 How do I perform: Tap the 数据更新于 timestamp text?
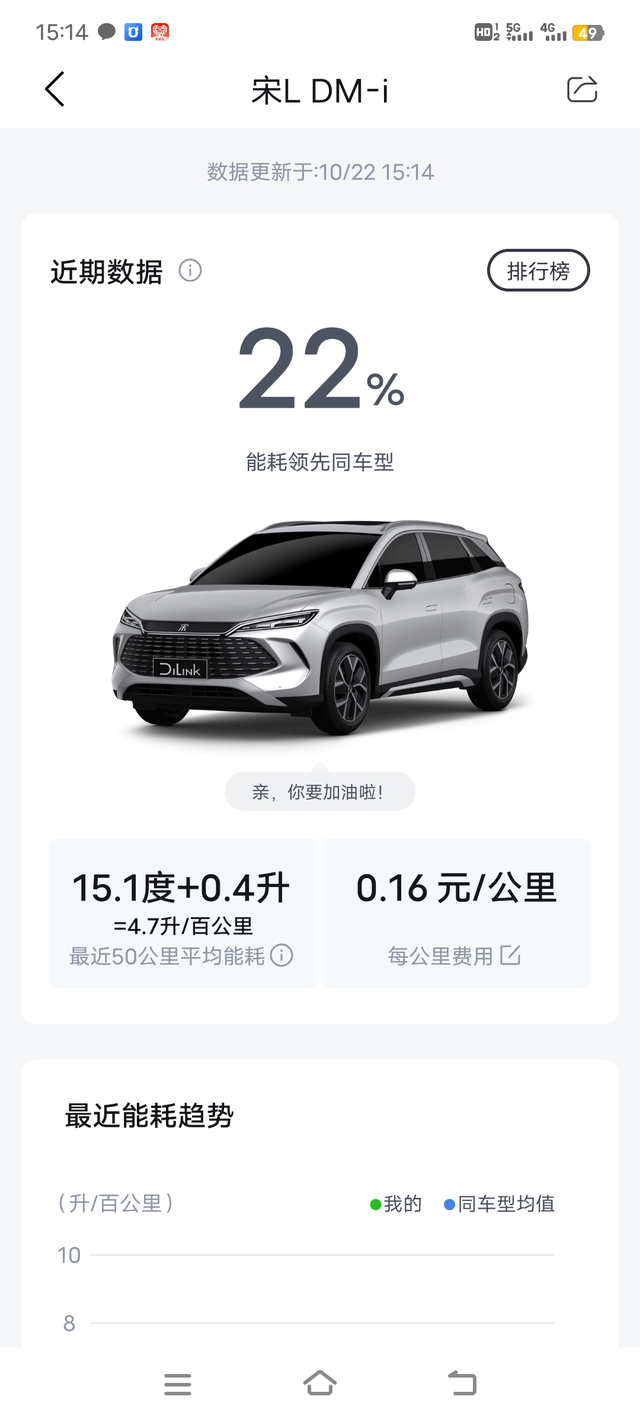tap(320, 172)
